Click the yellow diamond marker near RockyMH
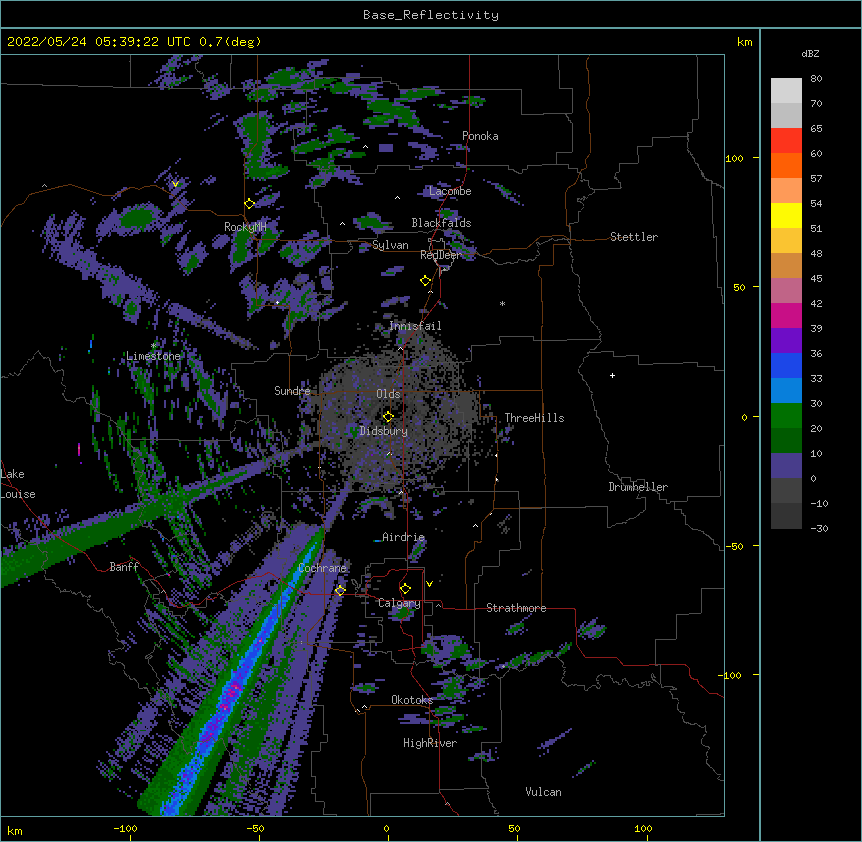The image size is (862, 842). (x=250, y=204)
